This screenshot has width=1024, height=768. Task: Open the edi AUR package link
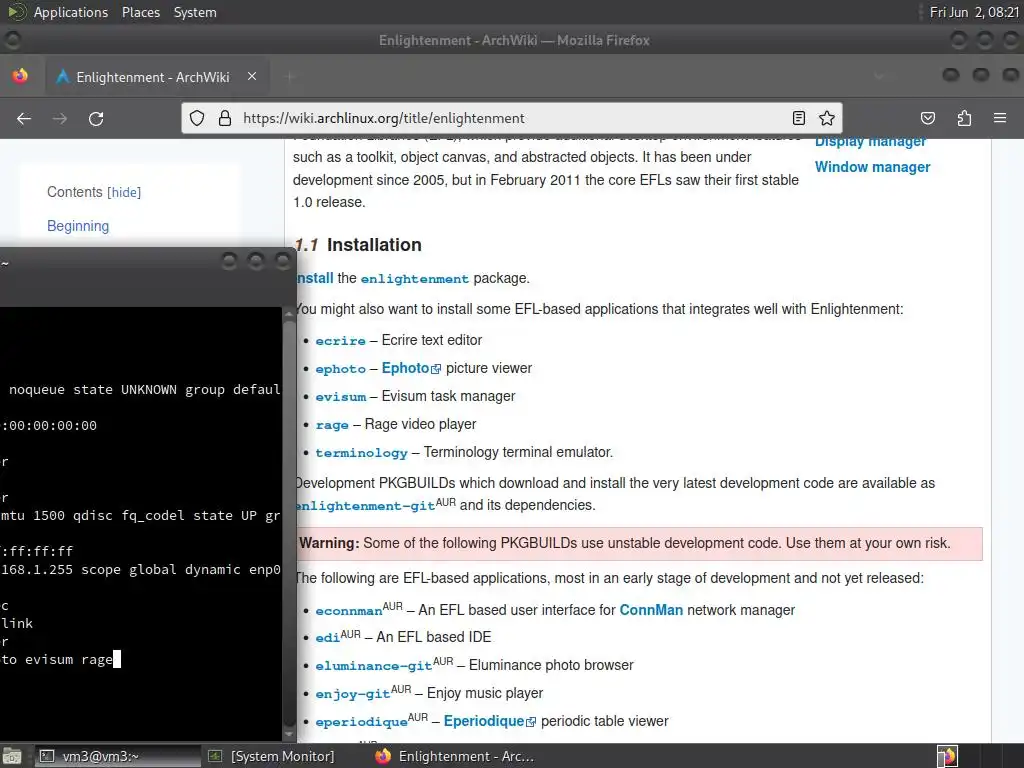click(x=327, y=638)
